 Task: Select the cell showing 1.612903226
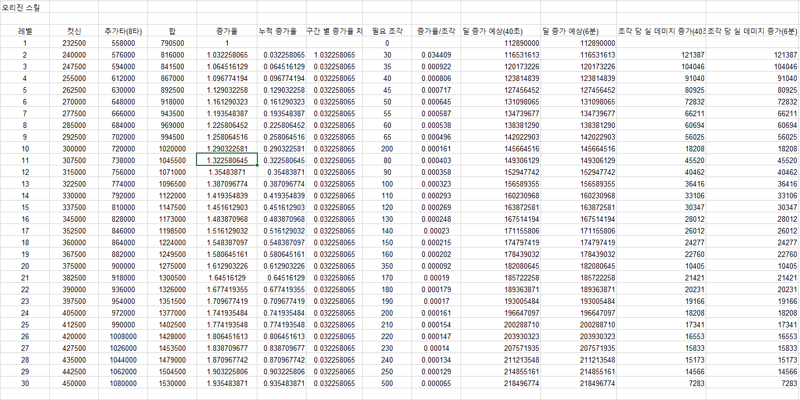[x=227, y=266]
